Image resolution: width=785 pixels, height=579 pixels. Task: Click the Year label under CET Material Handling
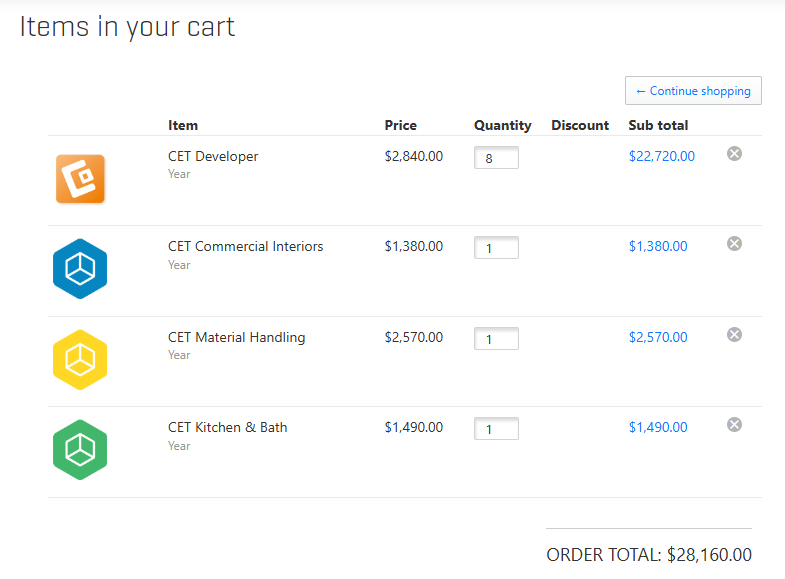179,355
